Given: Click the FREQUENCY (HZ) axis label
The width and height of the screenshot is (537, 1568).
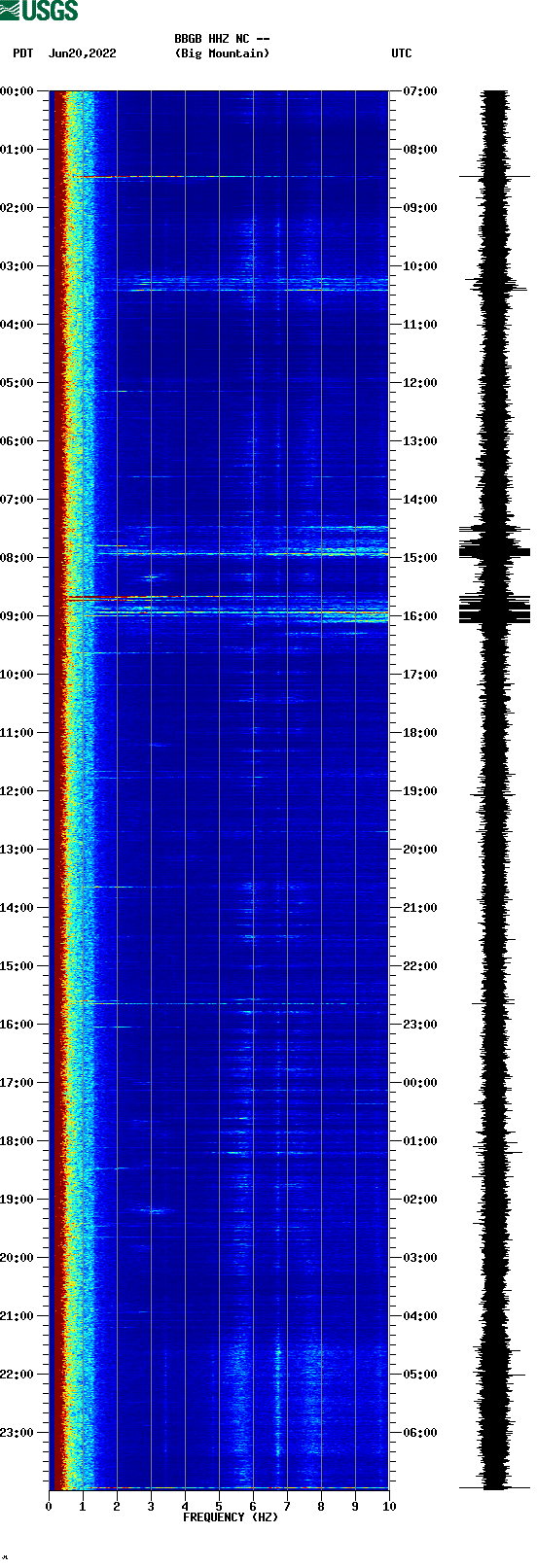Looking at the screenshot, I should [x=231, y=1517].
